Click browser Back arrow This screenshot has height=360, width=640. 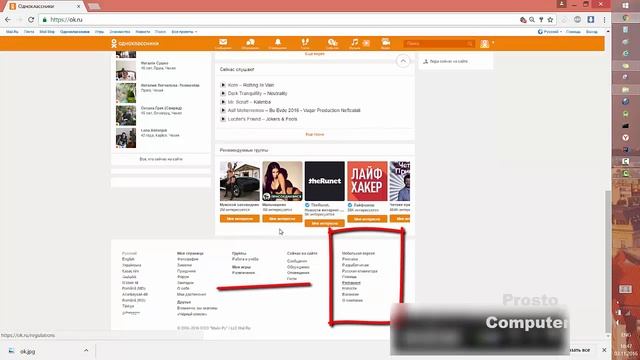pyautogui.click(x=8, y=20)
